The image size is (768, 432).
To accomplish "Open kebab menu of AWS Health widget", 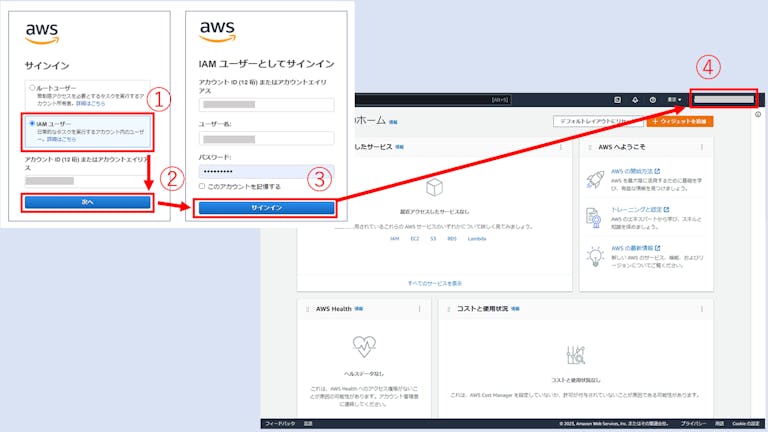I will (419, 309).
